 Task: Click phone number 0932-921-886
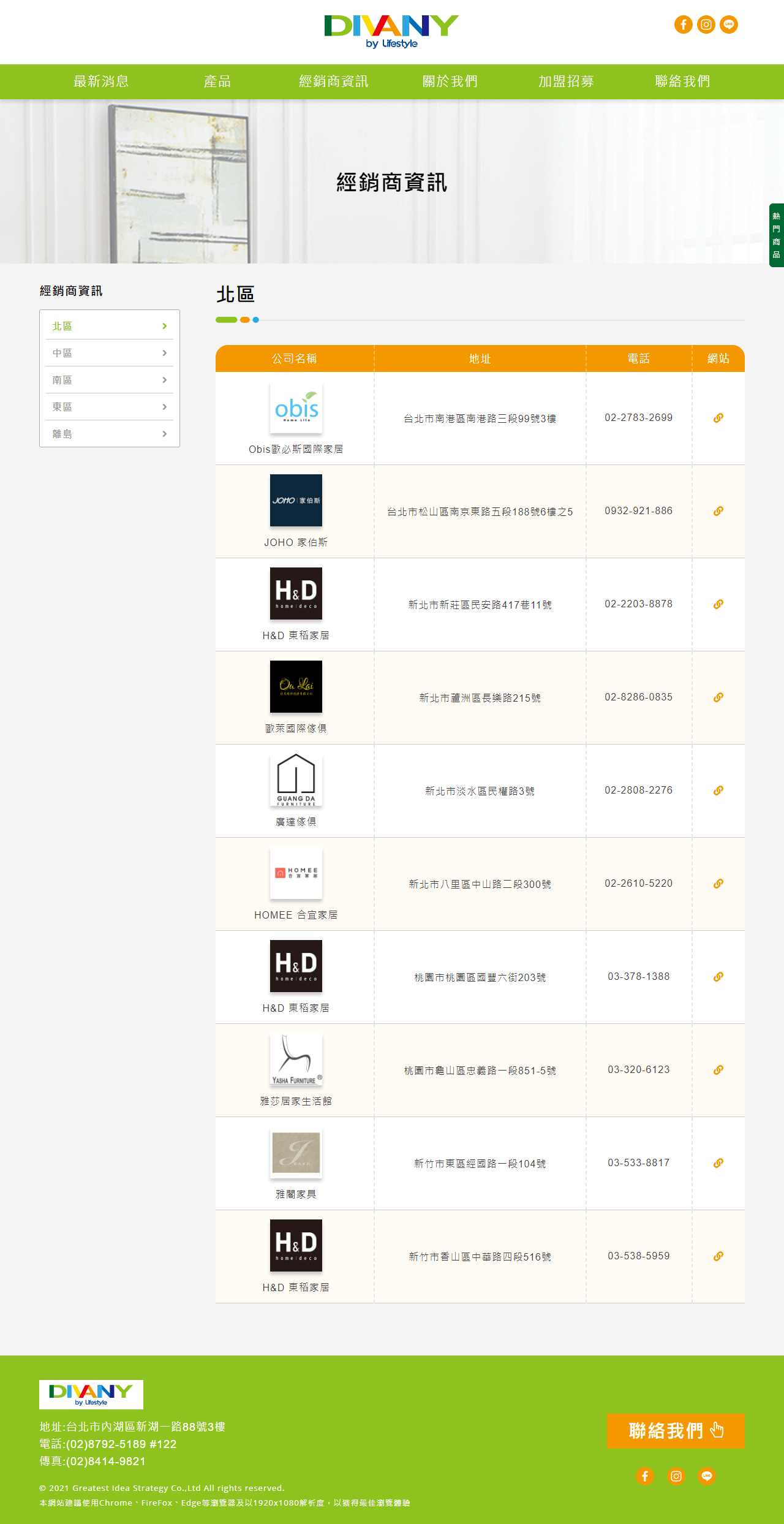click(639, 511)
